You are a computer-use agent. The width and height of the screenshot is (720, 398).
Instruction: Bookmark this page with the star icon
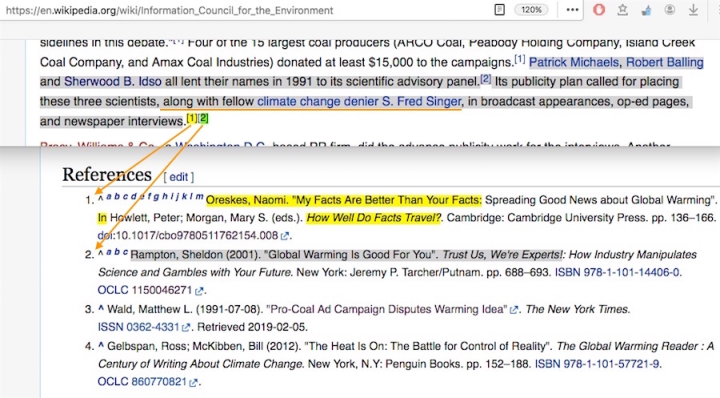click(623, 10)
